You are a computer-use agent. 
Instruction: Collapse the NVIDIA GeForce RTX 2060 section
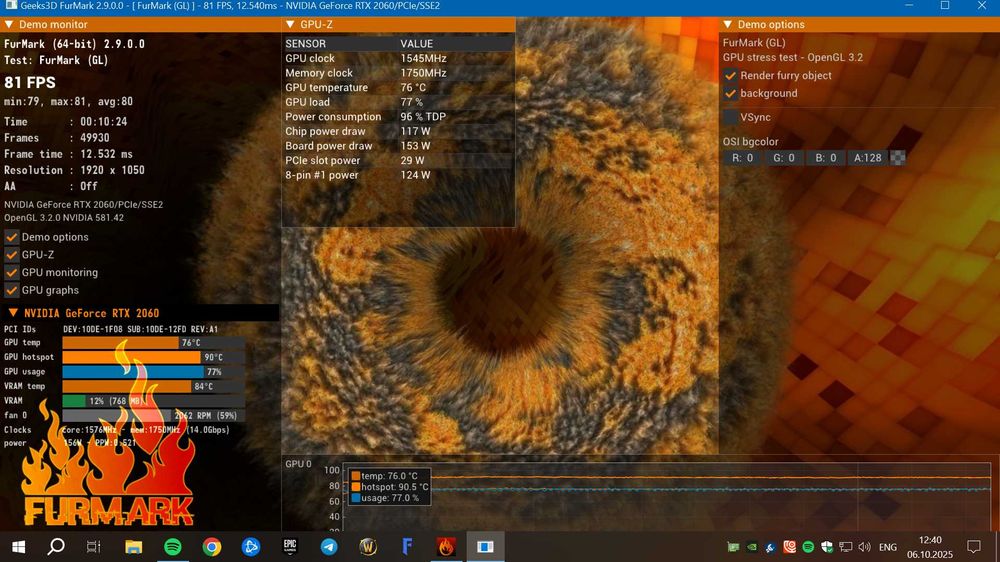click(13, 313)
